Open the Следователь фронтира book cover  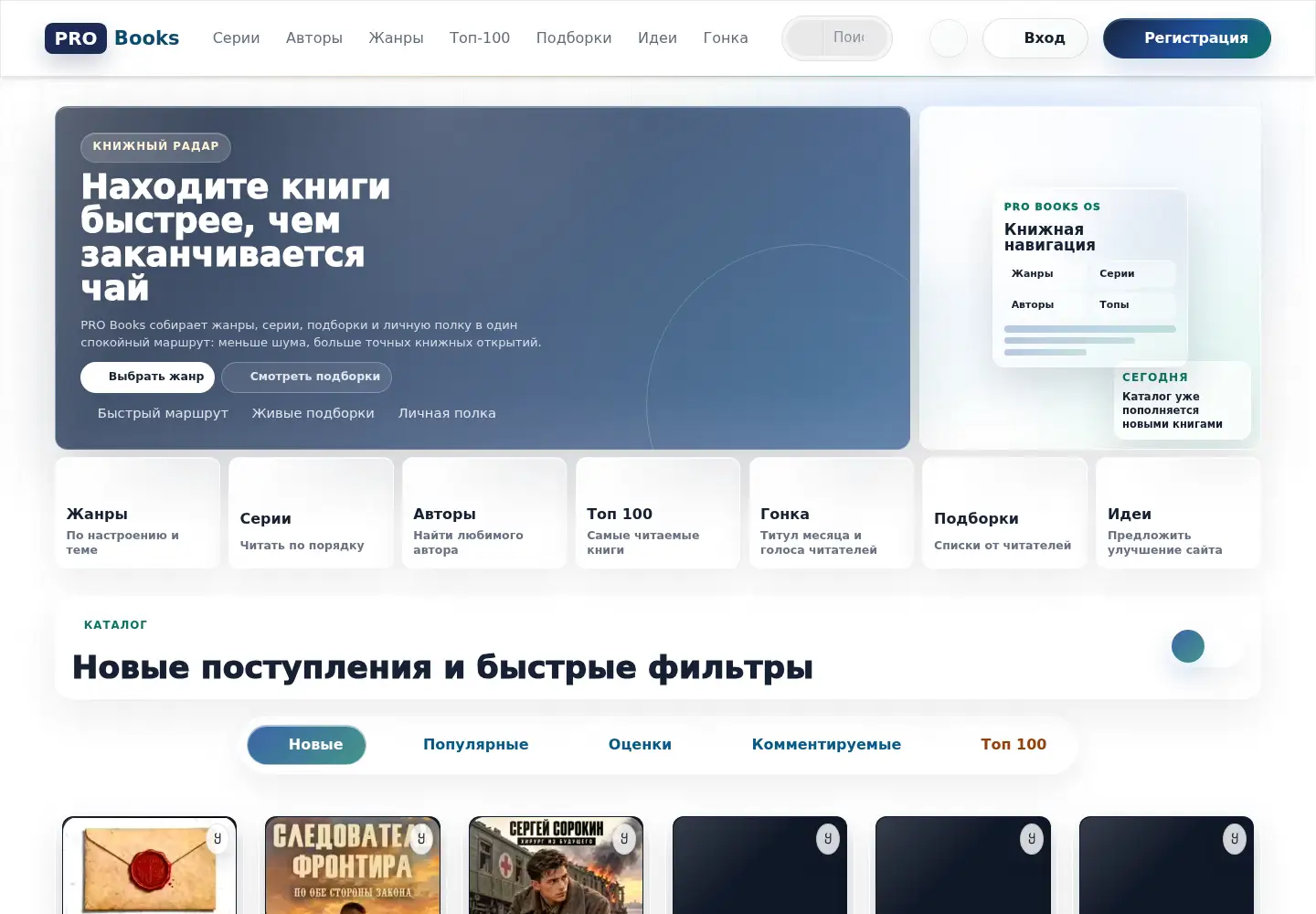tap(353, 866)
